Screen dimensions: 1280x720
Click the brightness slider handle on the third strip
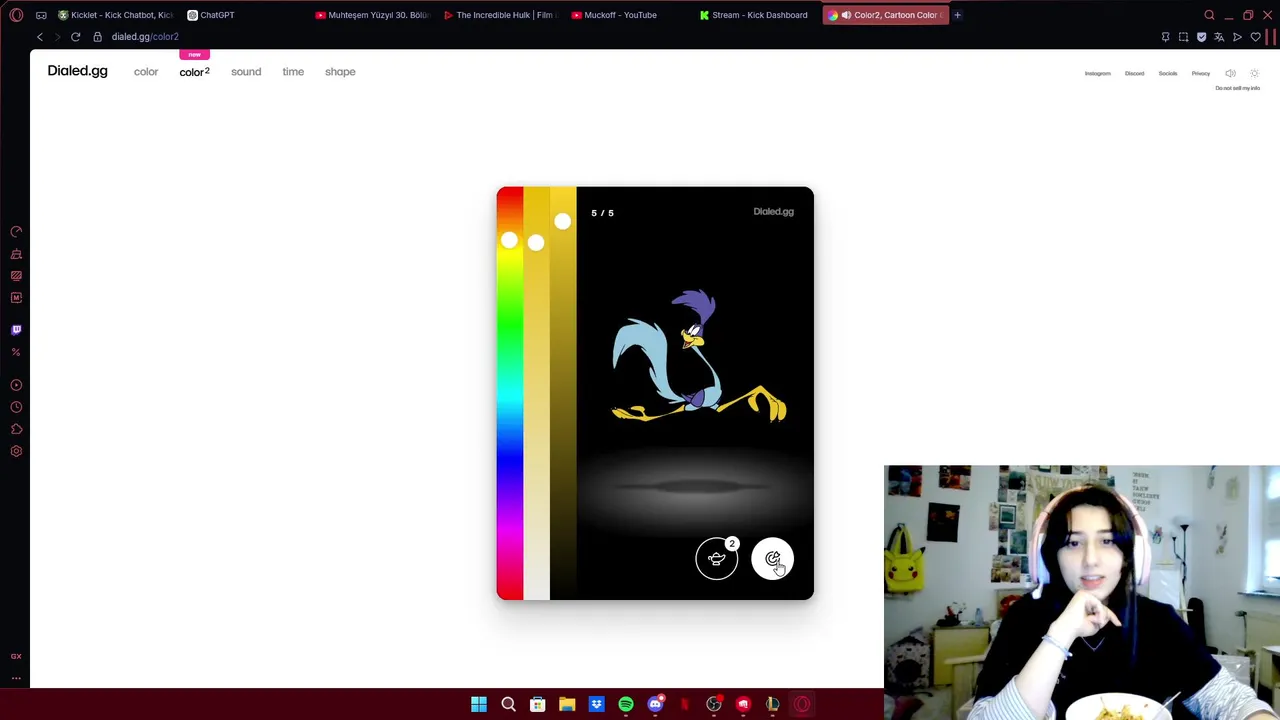click(563, 222)
